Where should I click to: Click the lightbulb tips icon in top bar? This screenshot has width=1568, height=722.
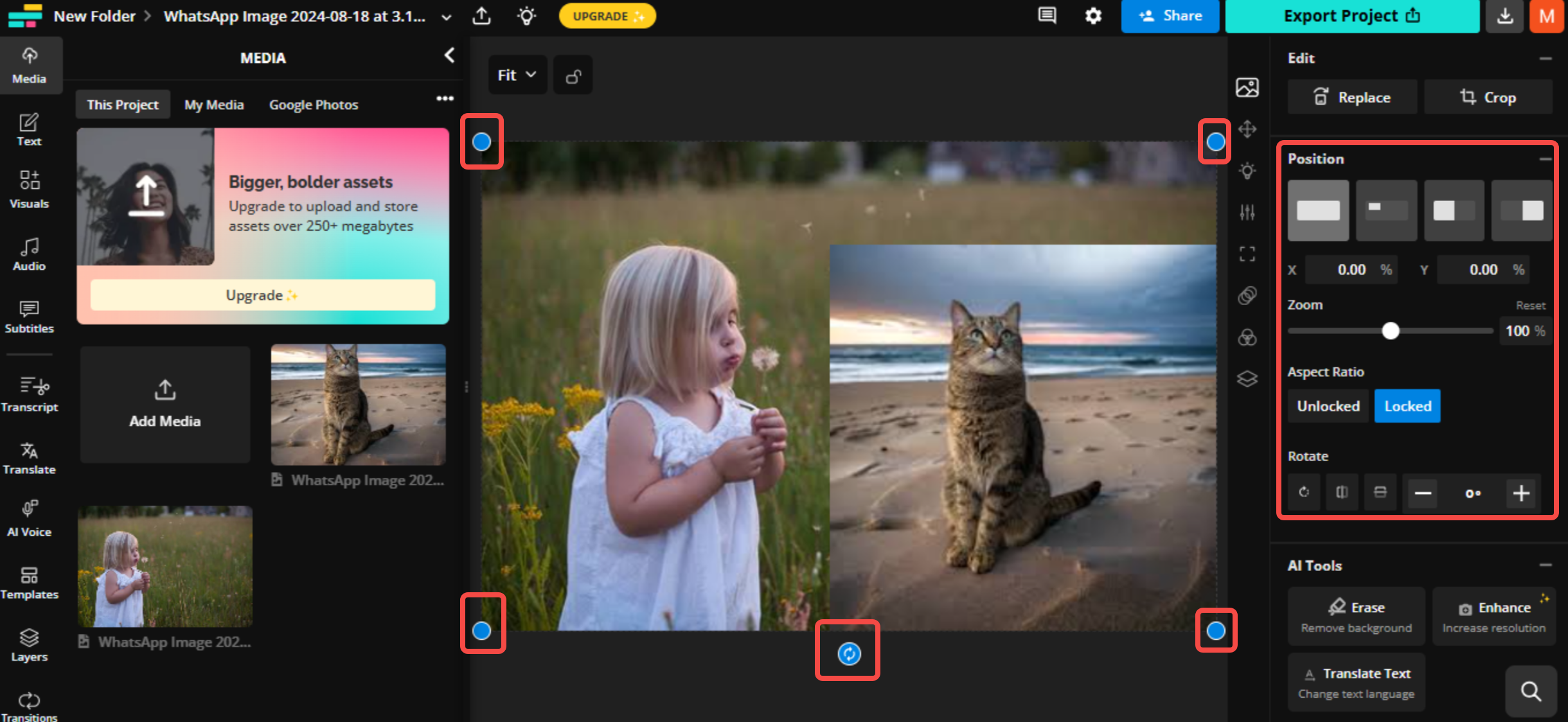(526, 16)
